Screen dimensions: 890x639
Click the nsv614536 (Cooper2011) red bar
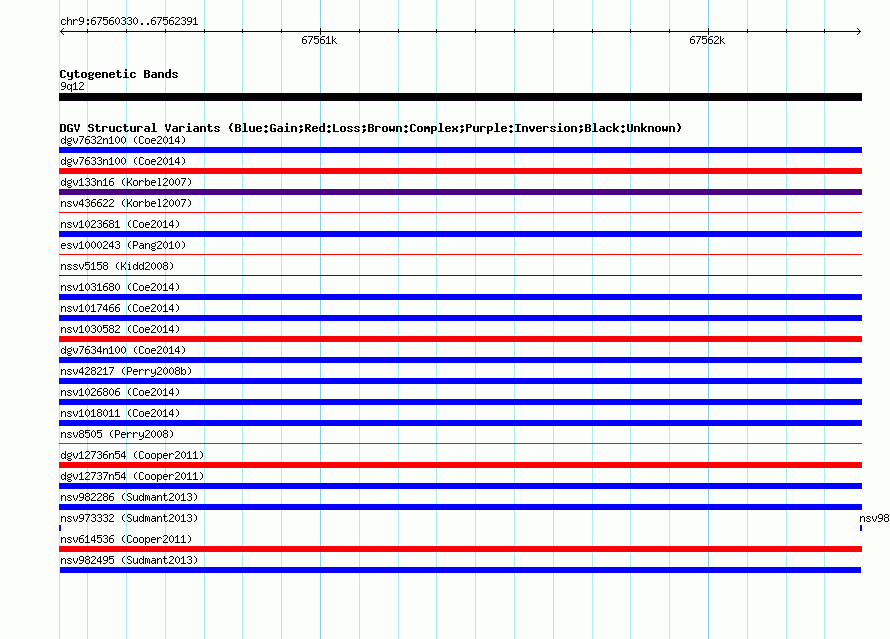(460, 549)
